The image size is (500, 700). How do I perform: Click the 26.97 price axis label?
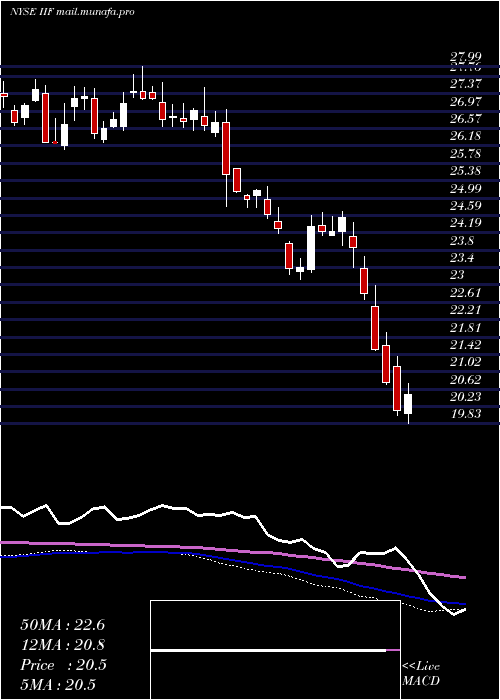pyautogui.click(x=466, y=101)
